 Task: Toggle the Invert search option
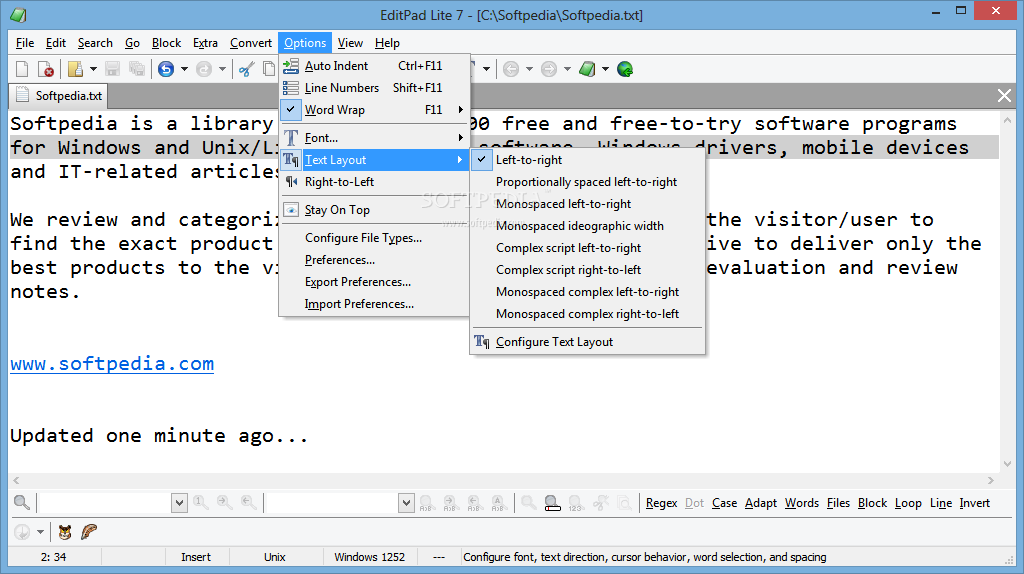974,503
